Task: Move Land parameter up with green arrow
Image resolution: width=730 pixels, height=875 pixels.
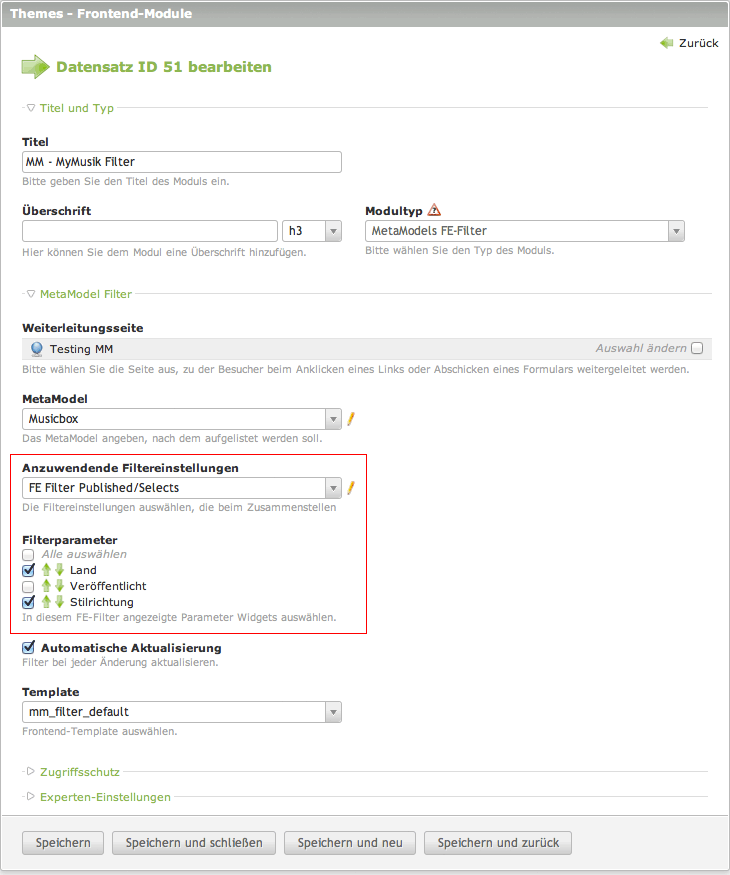Action: point(44,570)
